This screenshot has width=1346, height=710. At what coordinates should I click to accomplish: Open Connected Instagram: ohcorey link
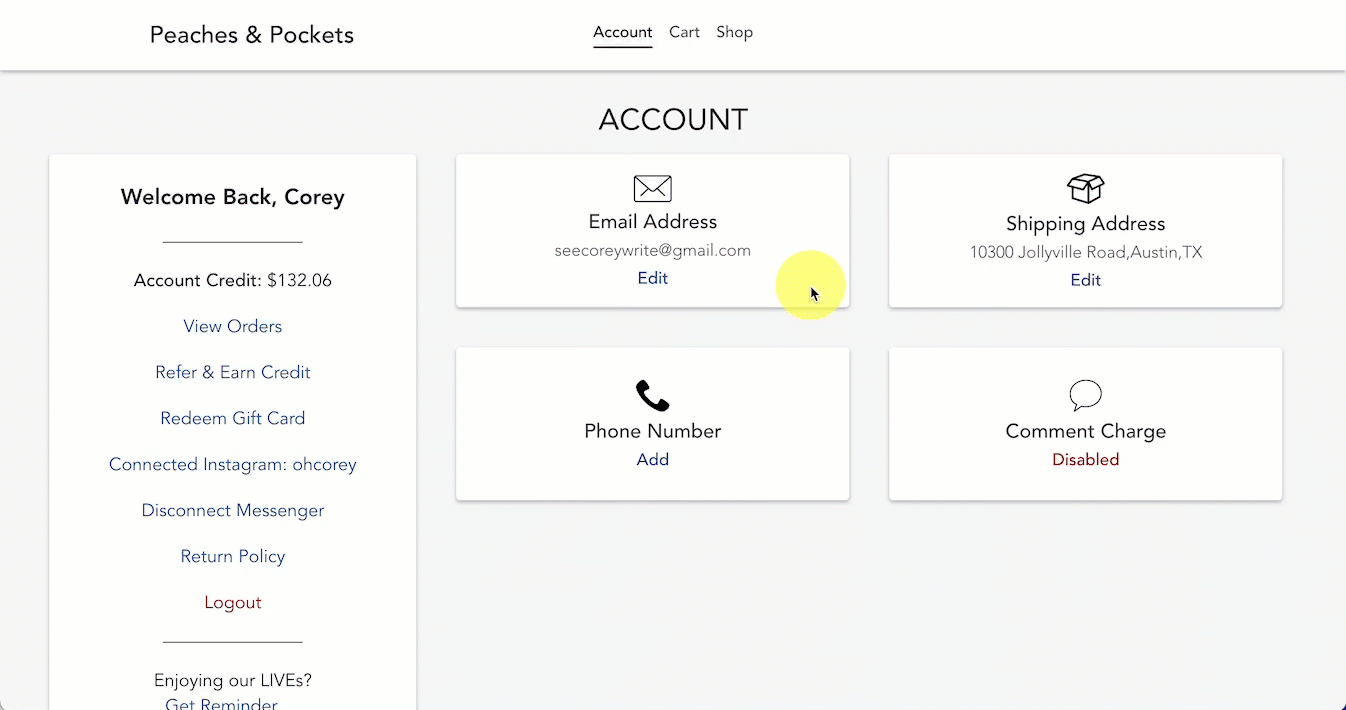point(232,464)
